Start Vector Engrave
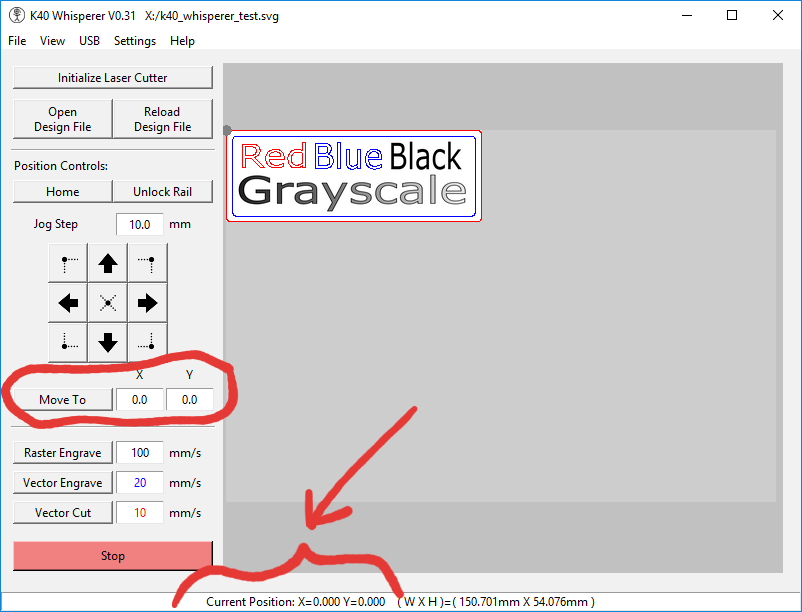 62,483
